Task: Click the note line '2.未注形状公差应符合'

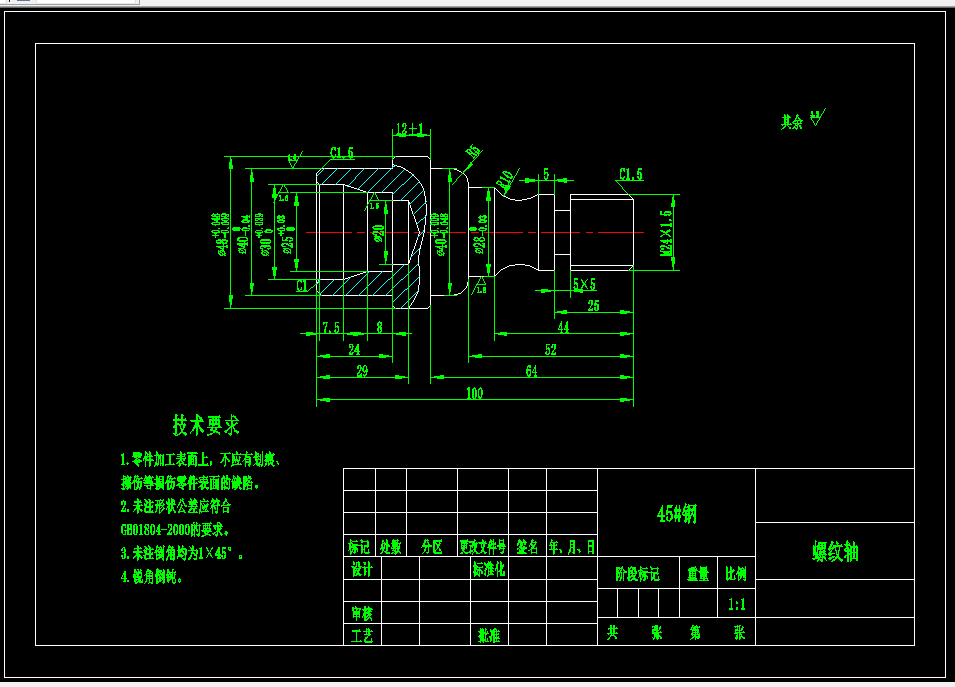Action: click(175, 506)
